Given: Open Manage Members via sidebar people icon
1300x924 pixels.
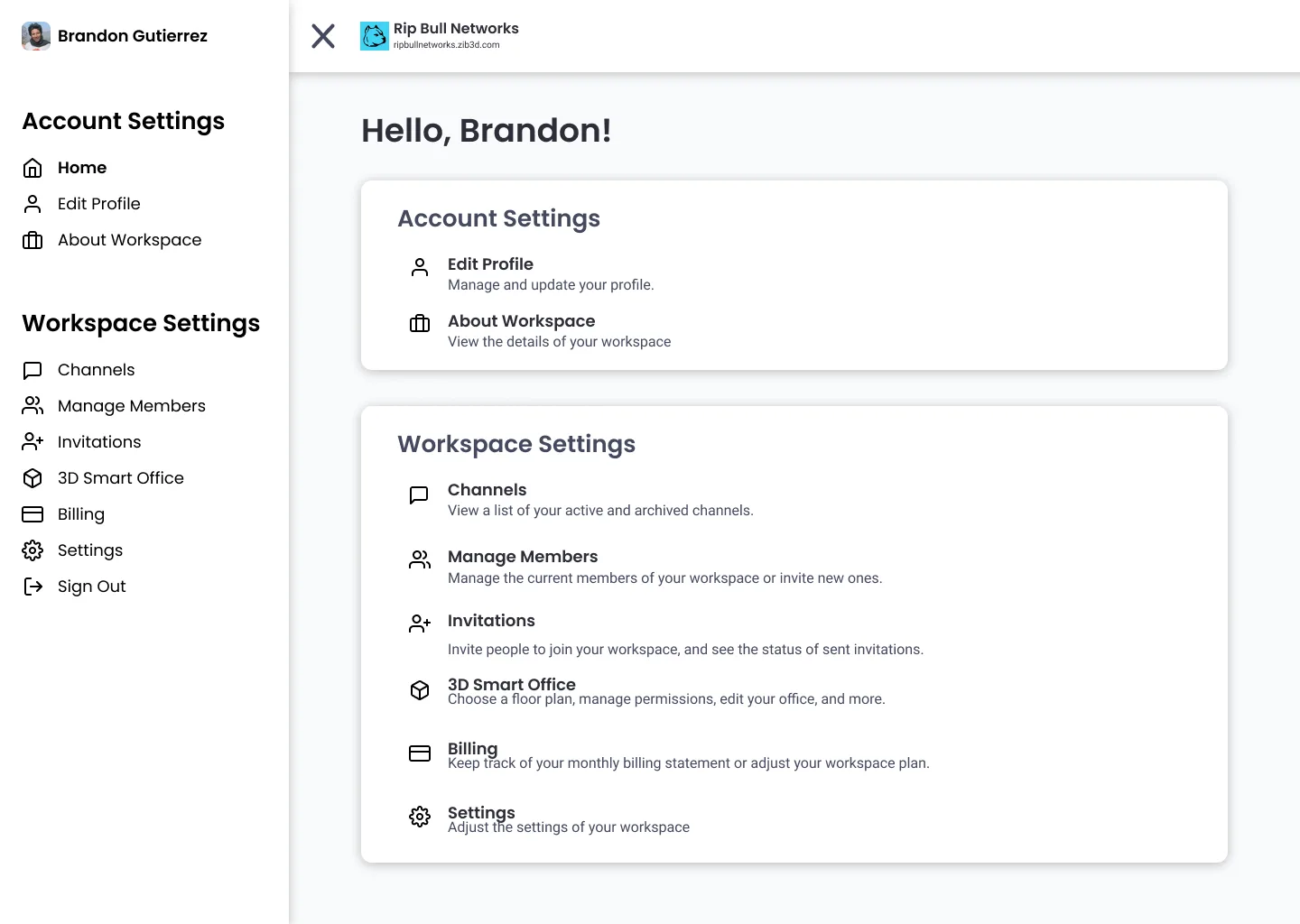Looking at the screenshot, I should 32,406.
